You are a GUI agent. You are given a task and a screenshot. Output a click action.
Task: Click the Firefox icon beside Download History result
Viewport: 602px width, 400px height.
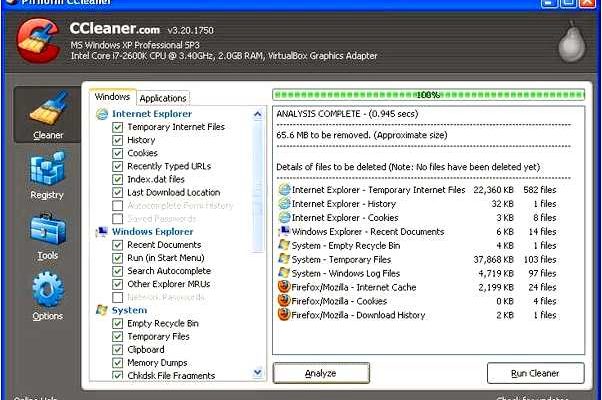(284, 315)
